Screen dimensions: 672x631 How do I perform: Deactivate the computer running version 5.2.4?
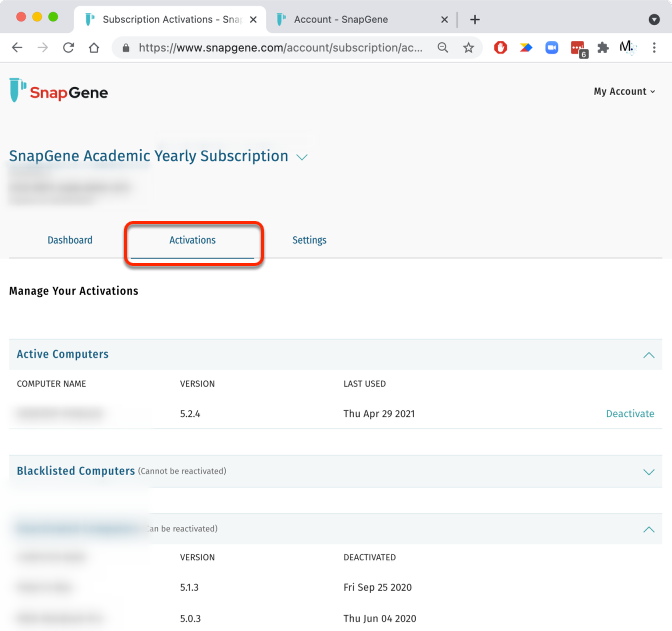click(630, 413)
